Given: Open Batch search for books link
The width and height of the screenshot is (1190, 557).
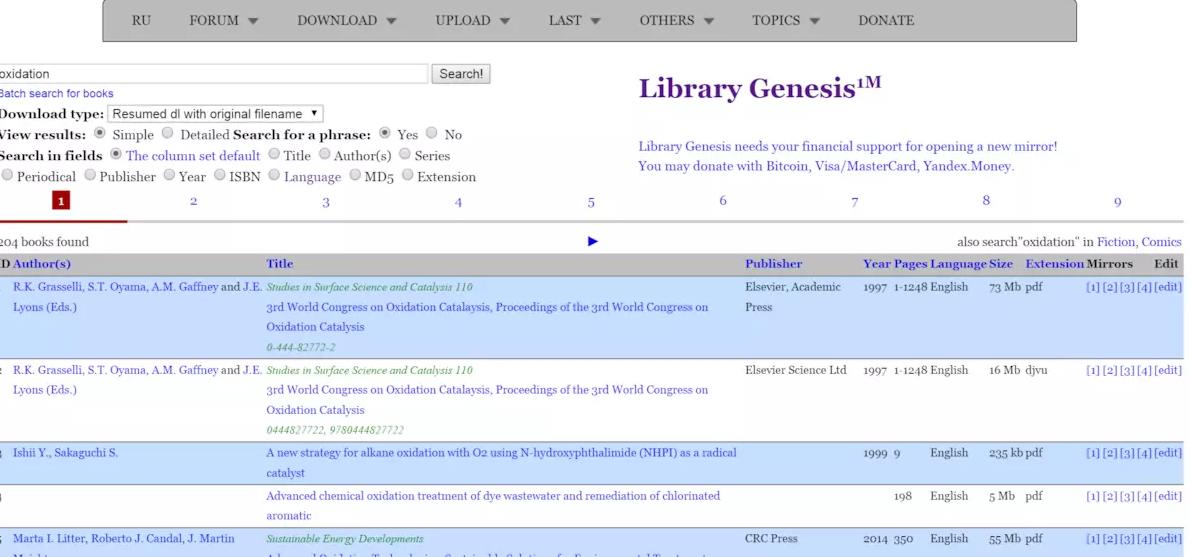Looking at the screenshot, I should pyautogui.click(x=56, y=93).
